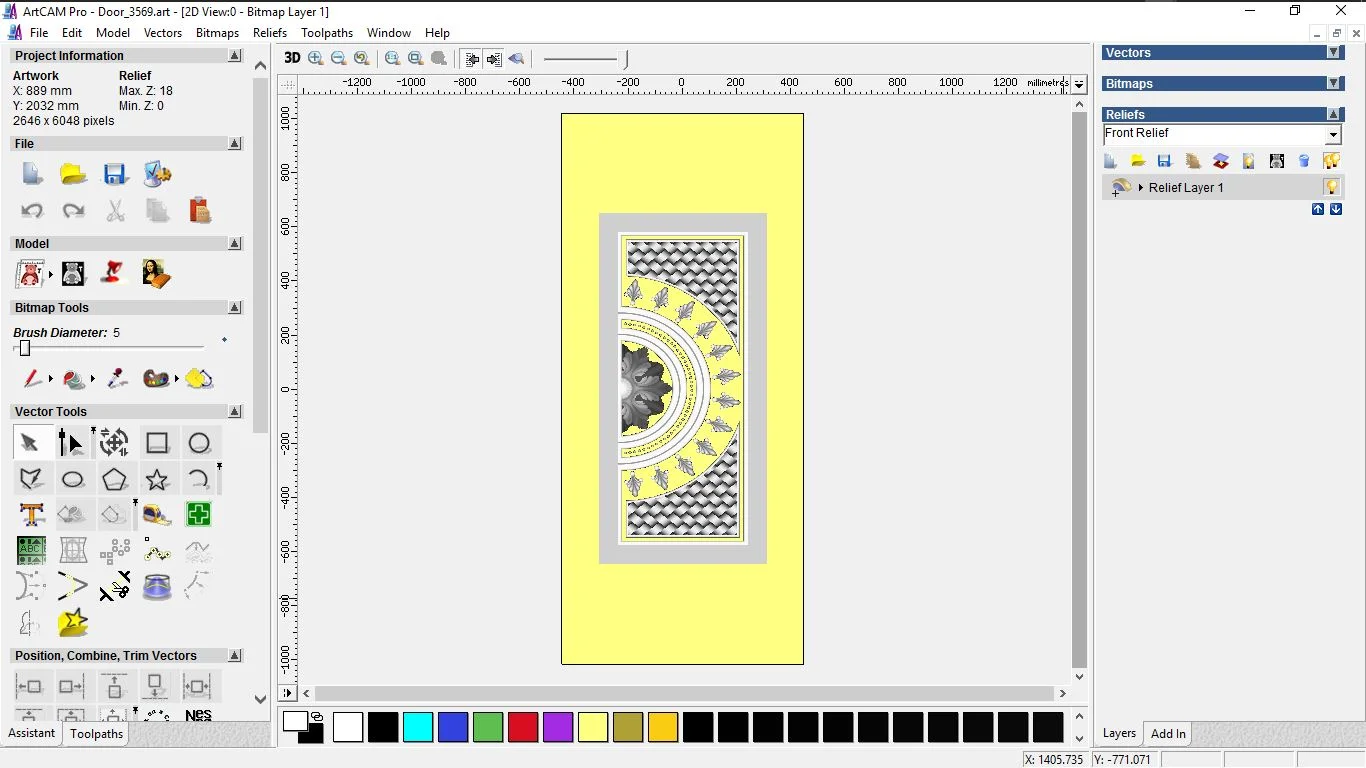Select the Create Rectangle vector tool

(x=157, y=443)
